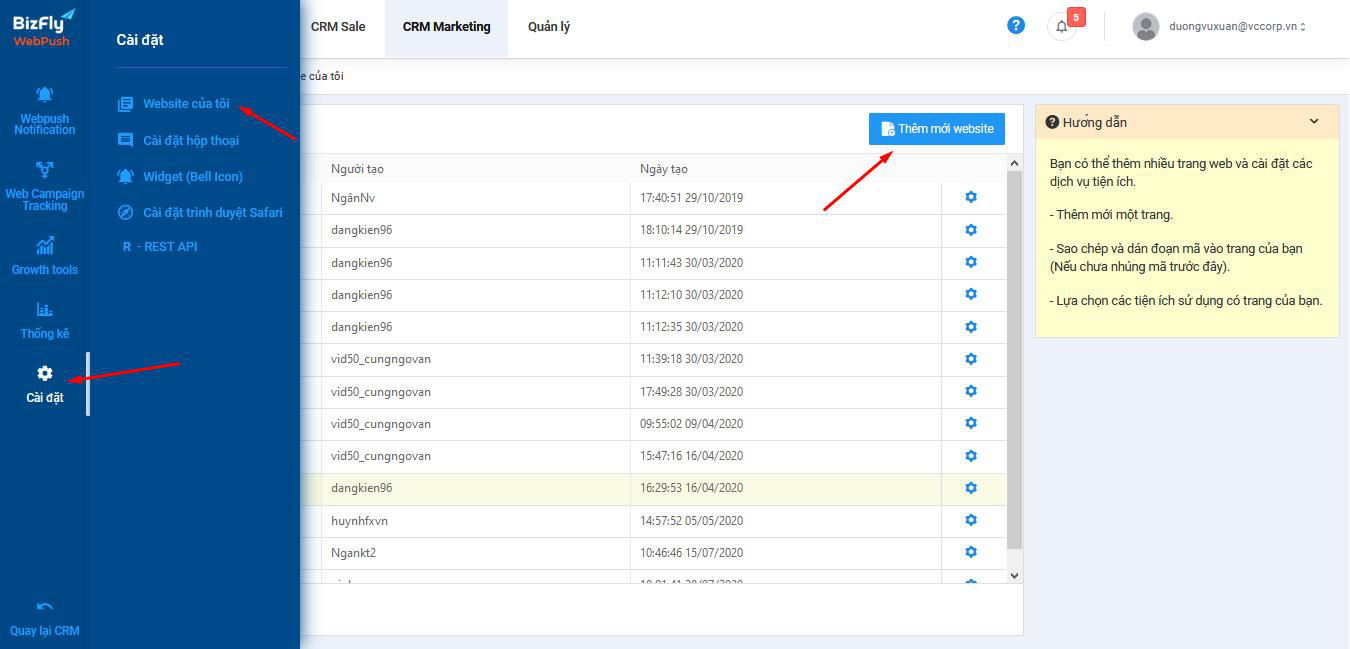Click the Thêm mới website button
Screen dimensions: 1350x649
pyautogui.click(x=937, y=129)
